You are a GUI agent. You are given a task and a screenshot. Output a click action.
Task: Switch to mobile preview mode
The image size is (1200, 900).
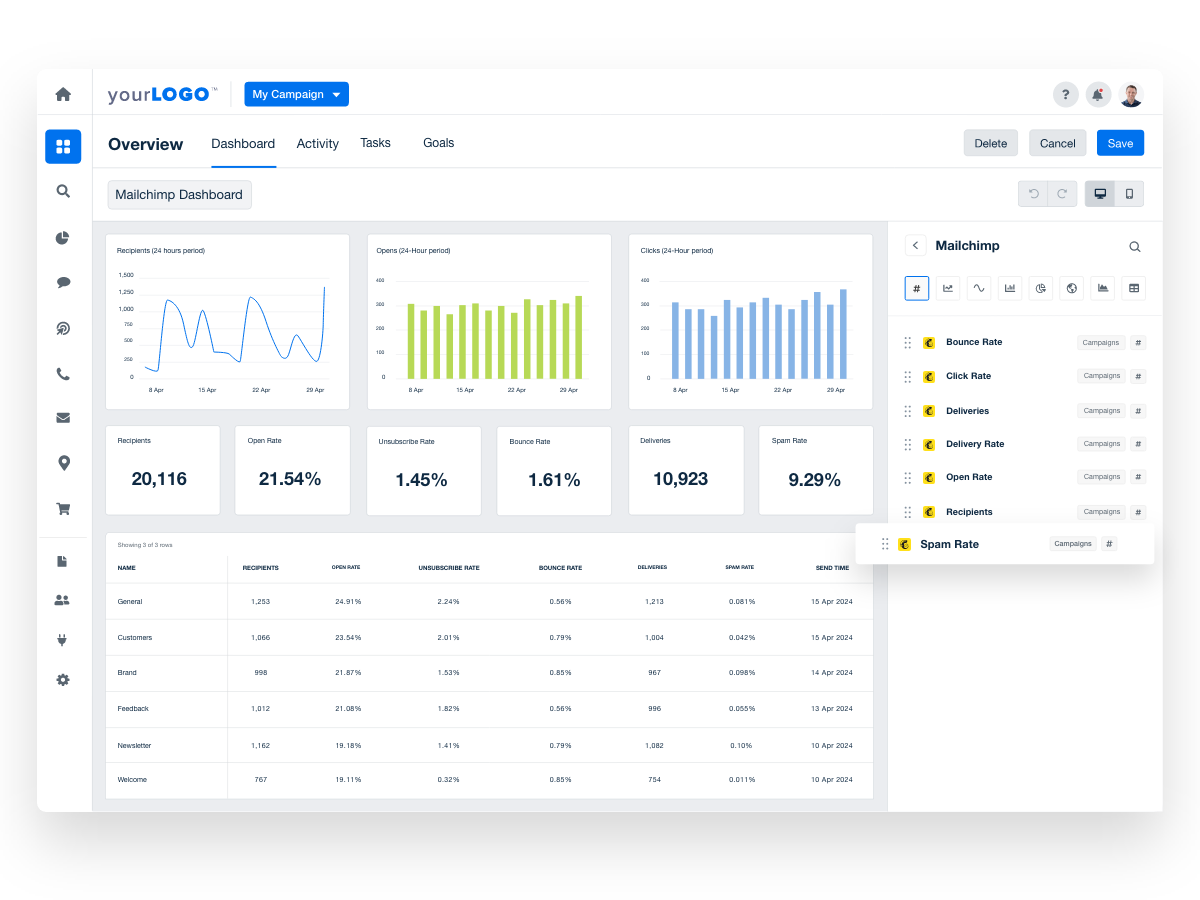1129,193
